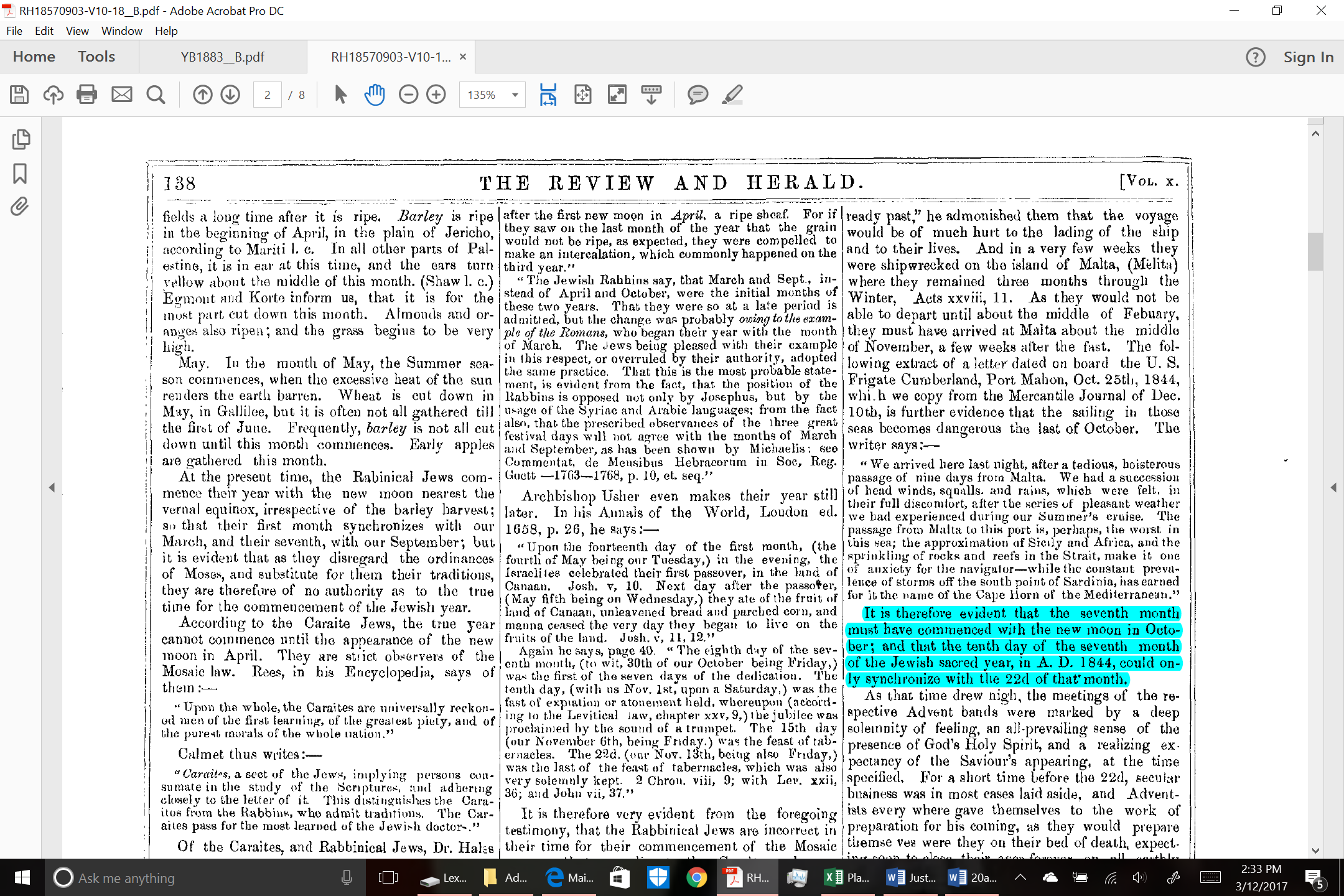Screen dimensions: 1344x896
Task: Enter full screen mode icon
Action: (x=617, y=95)
